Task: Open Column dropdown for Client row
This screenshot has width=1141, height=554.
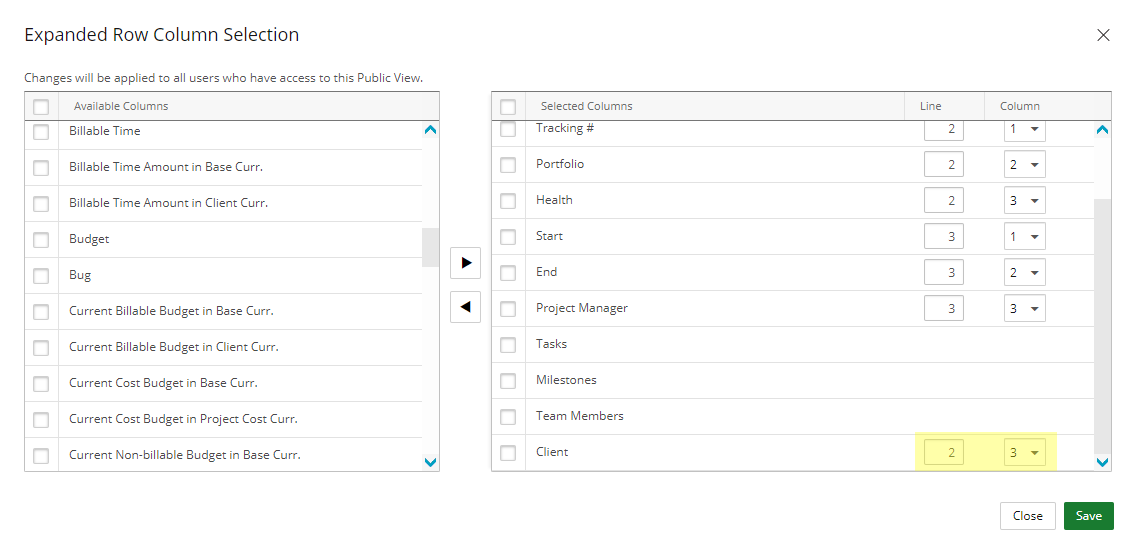Action: [x=1025, y=453]
